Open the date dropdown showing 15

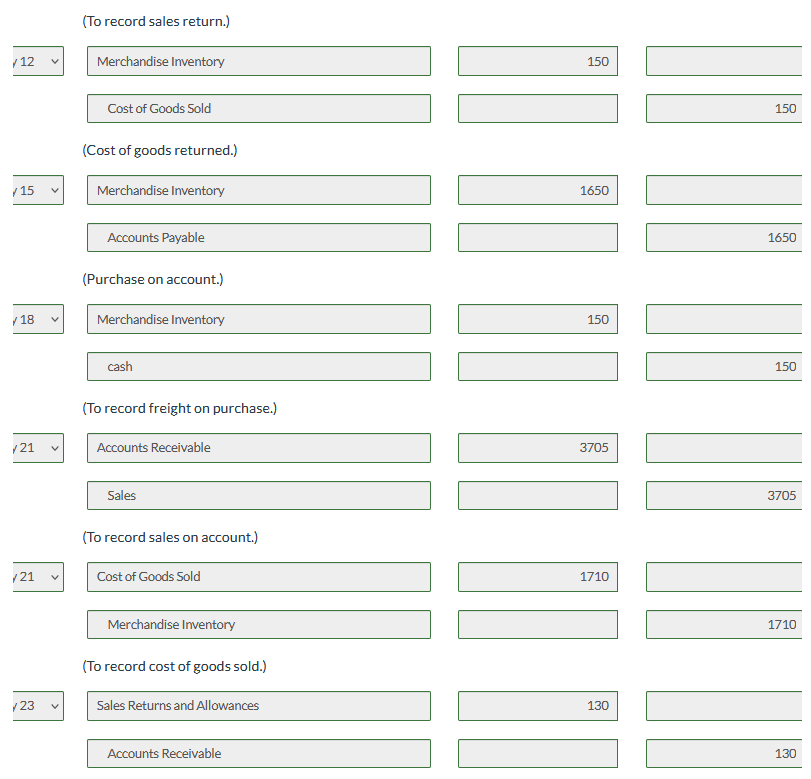click(x=36, y=190)
